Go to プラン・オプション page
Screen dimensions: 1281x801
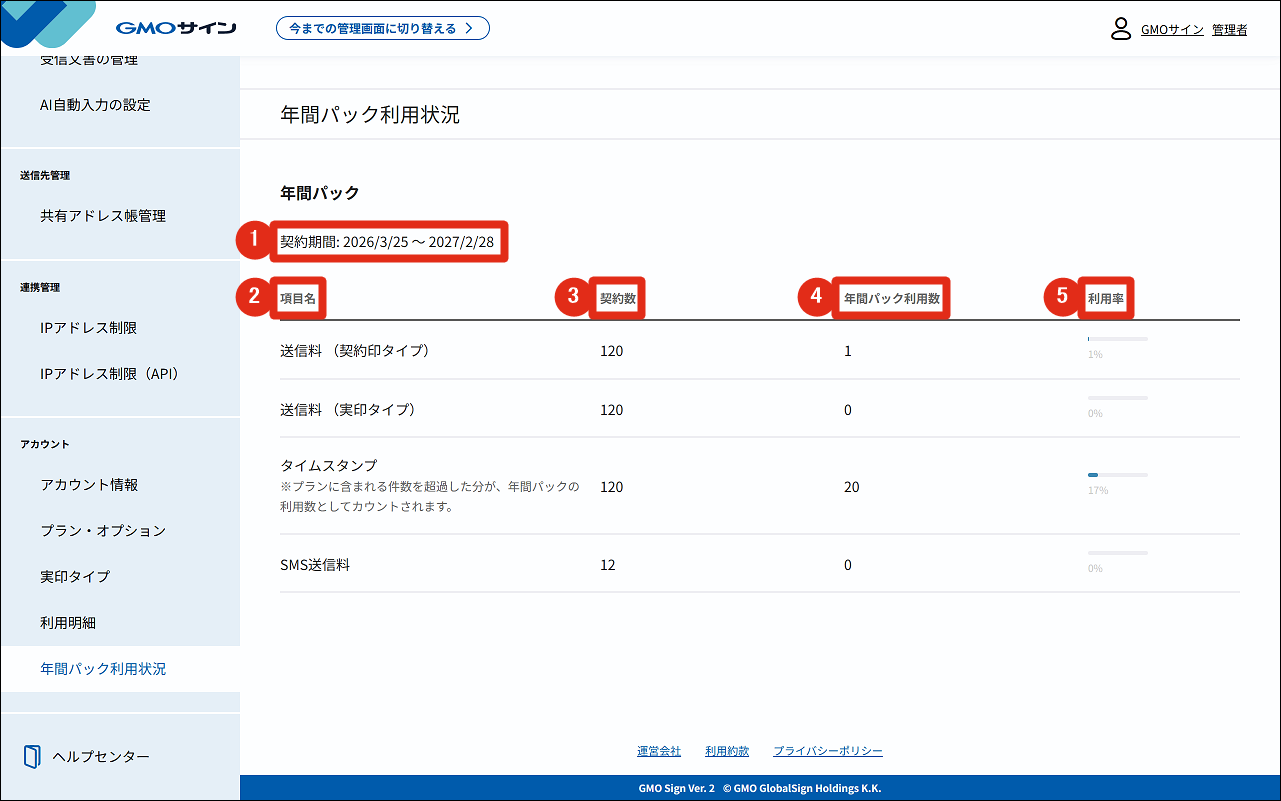point(103,531)
